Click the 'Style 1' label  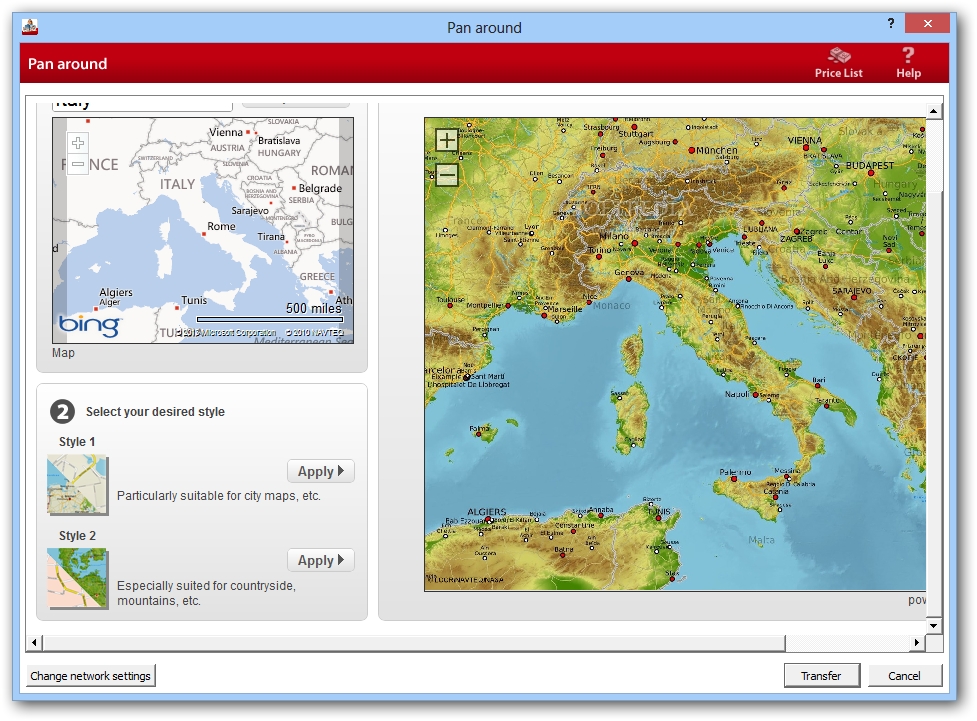click(x=77, y=442)
